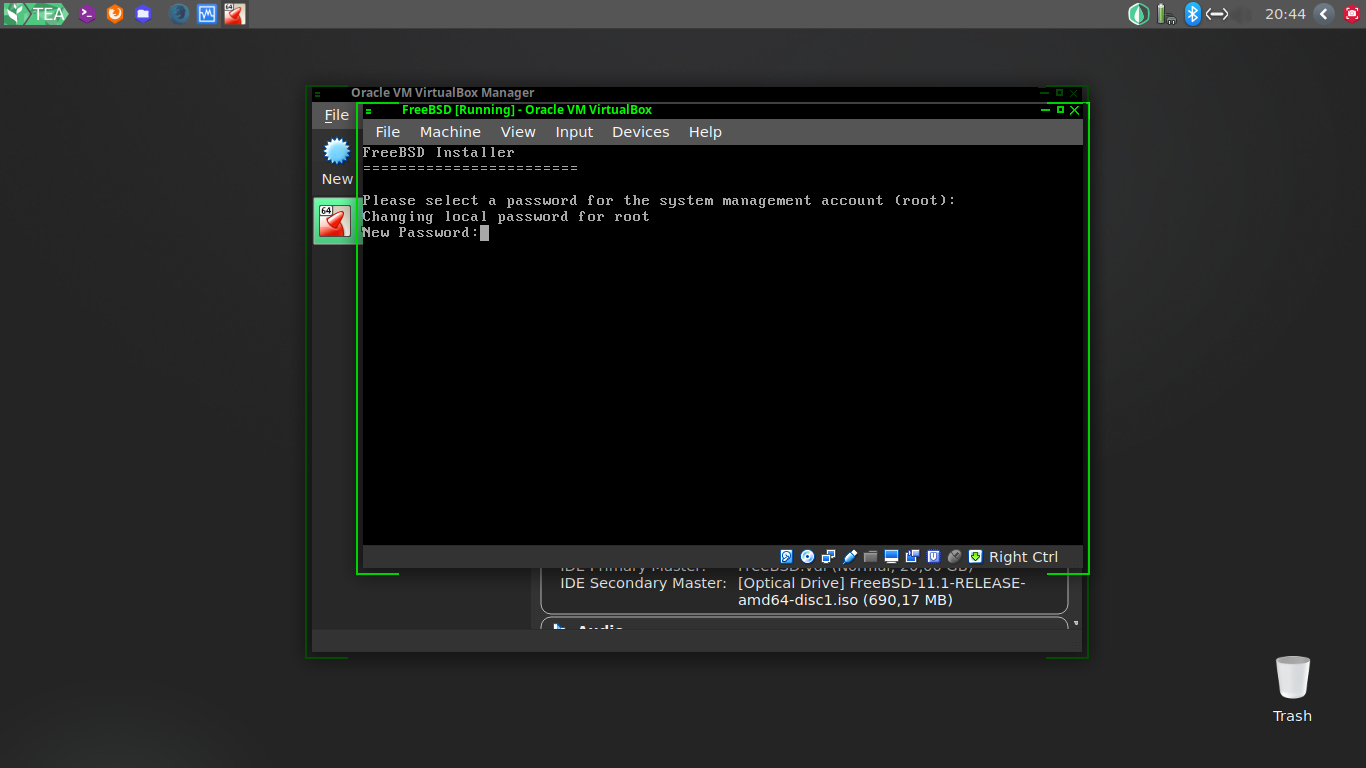This screenshot has height=768, width=1366.
Task: Click the shared folders status icon
Action: [871, 556]
